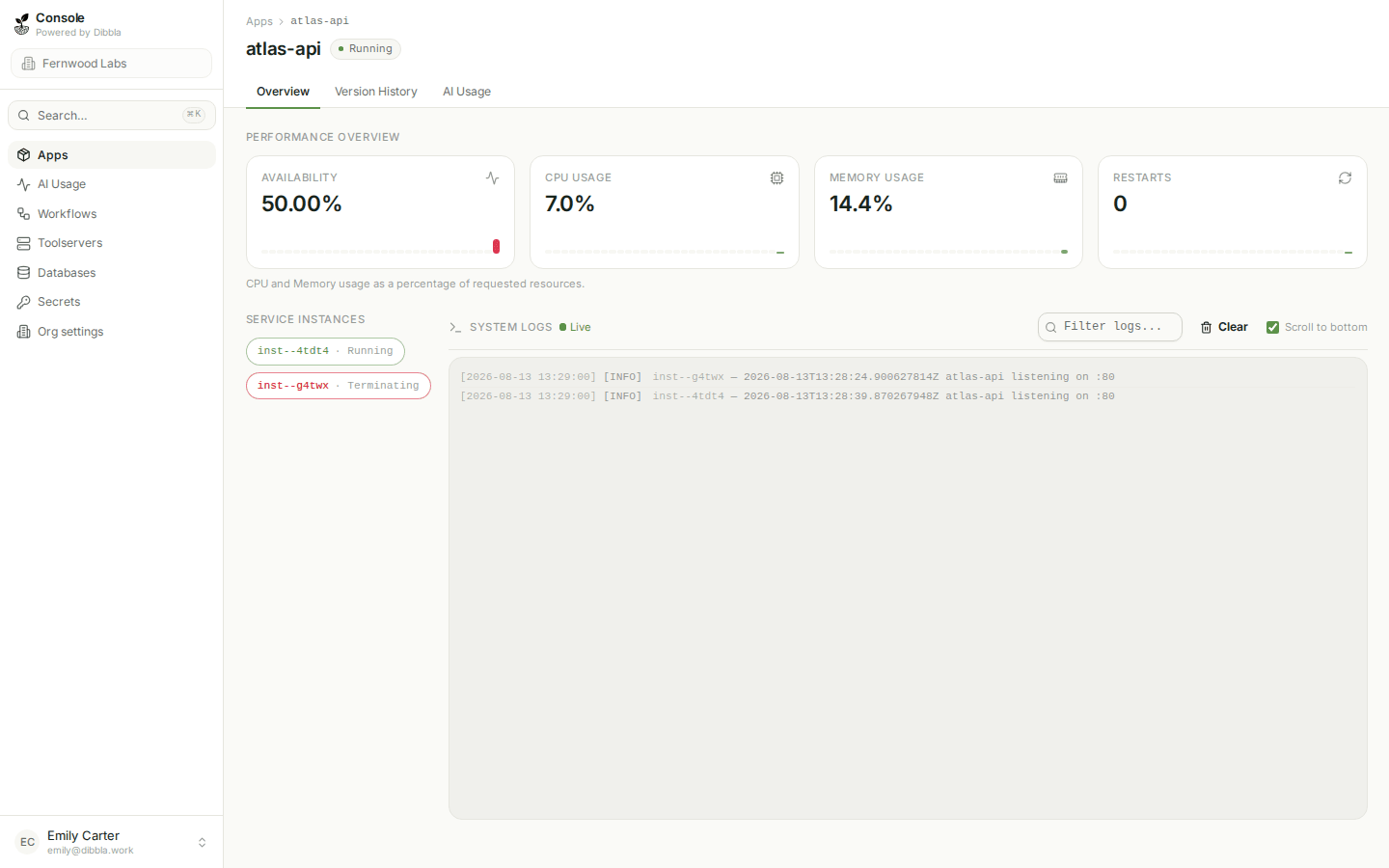Click the SERVICE INSTANCES heading
The height and width of the screenshot is (868, 1389).
306,319
